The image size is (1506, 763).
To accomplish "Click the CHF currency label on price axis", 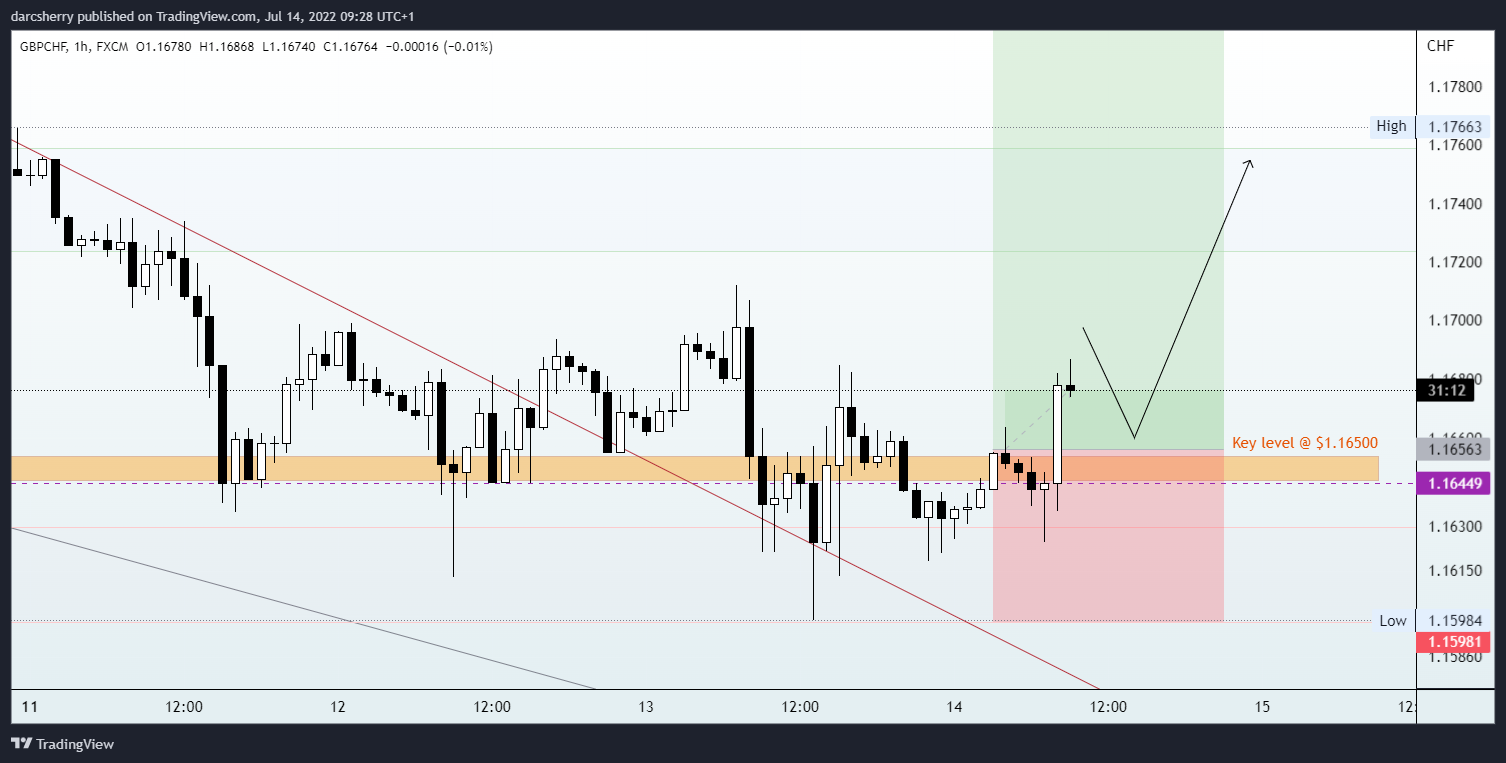I will [1440, 46].
